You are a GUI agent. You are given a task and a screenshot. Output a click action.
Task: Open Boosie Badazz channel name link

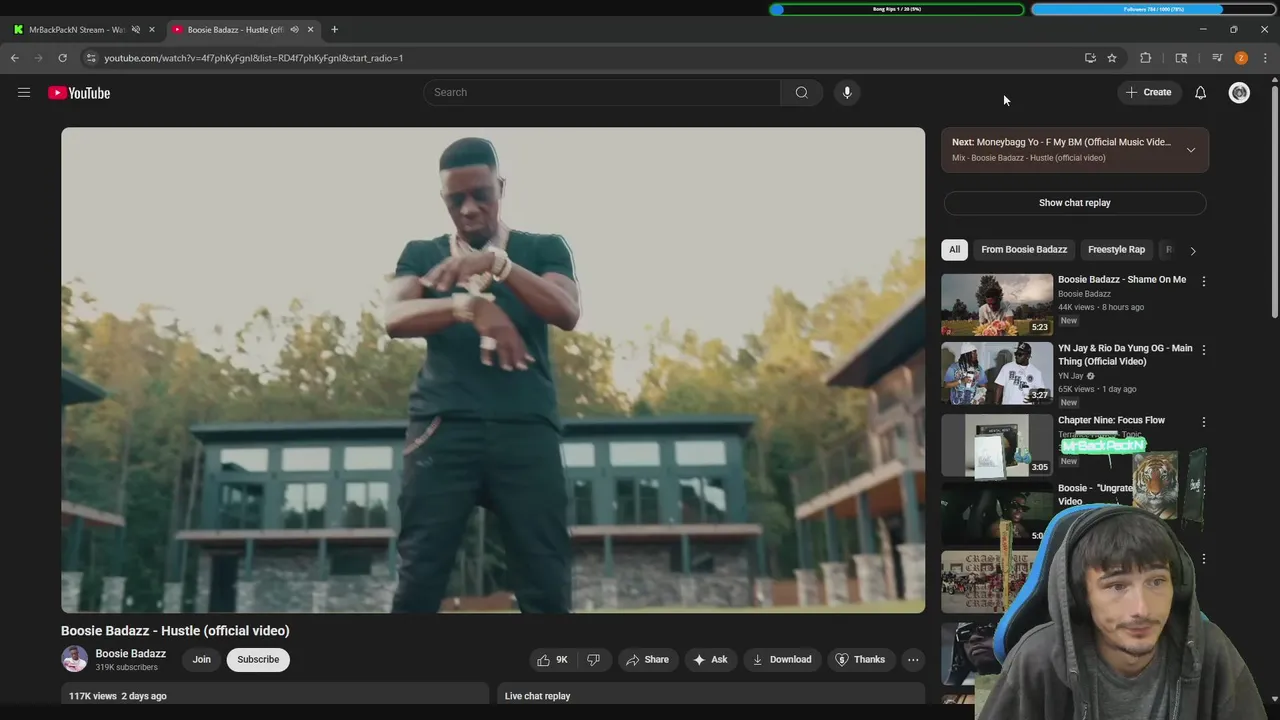(130, 653)
